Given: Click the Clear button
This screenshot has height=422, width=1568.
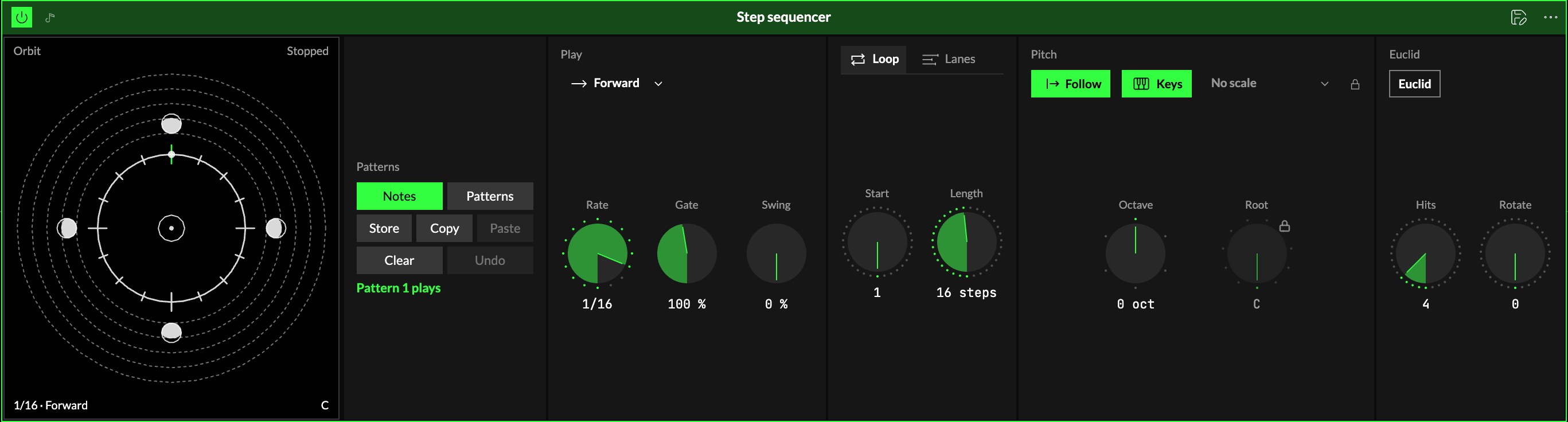Looking at the screenshot, I should click(399, 260).
